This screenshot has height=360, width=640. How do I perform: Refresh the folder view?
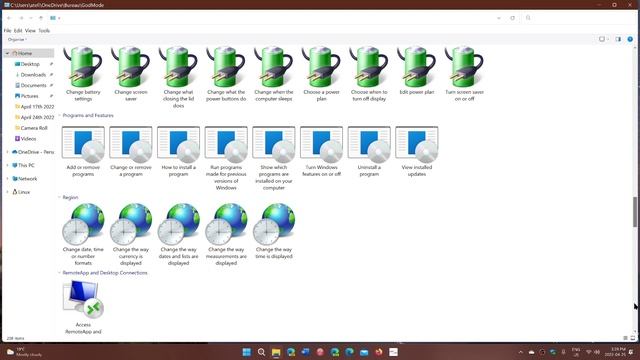coord(513,18)
